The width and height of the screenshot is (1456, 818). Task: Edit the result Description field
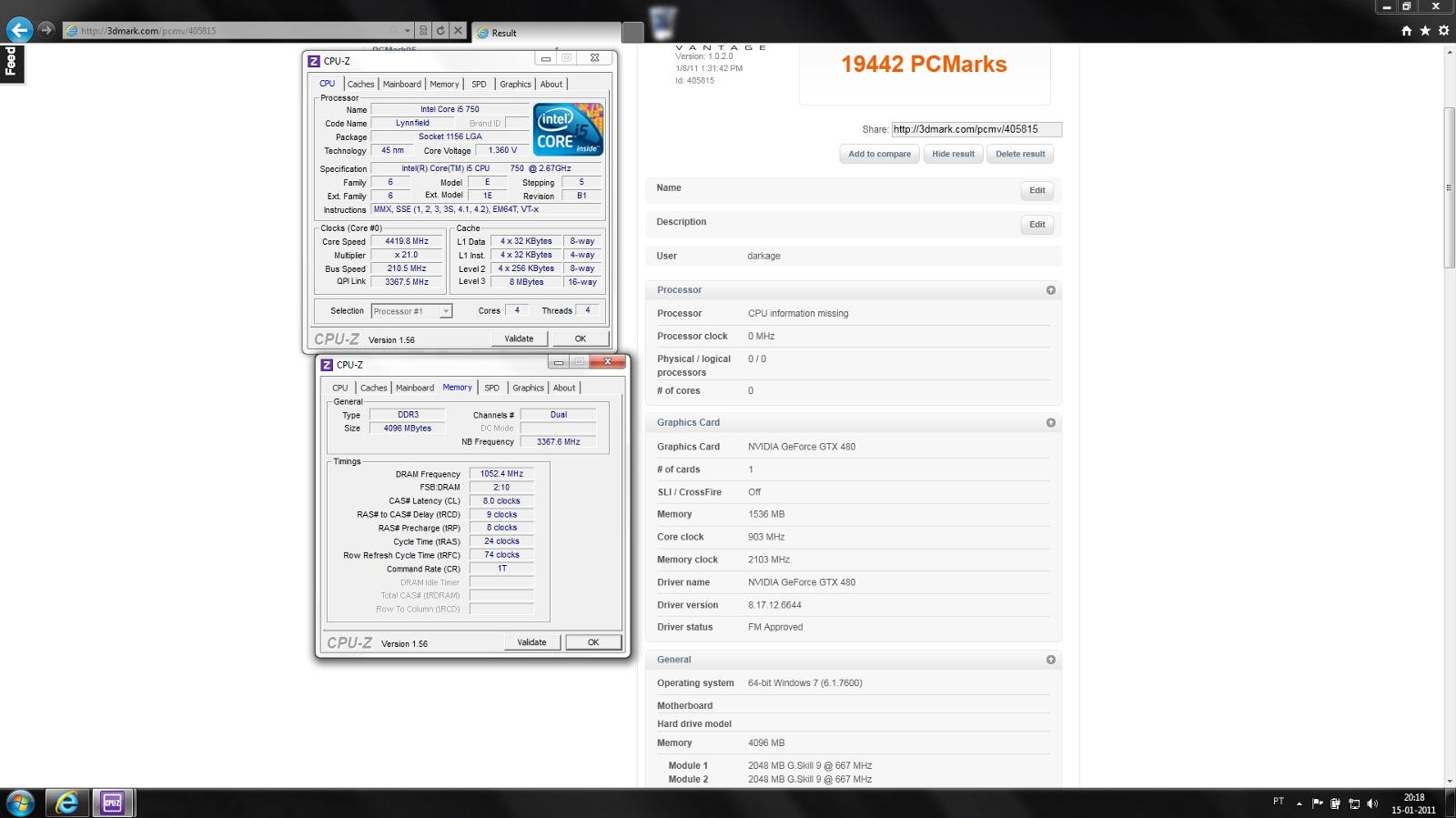point(1036,225)
